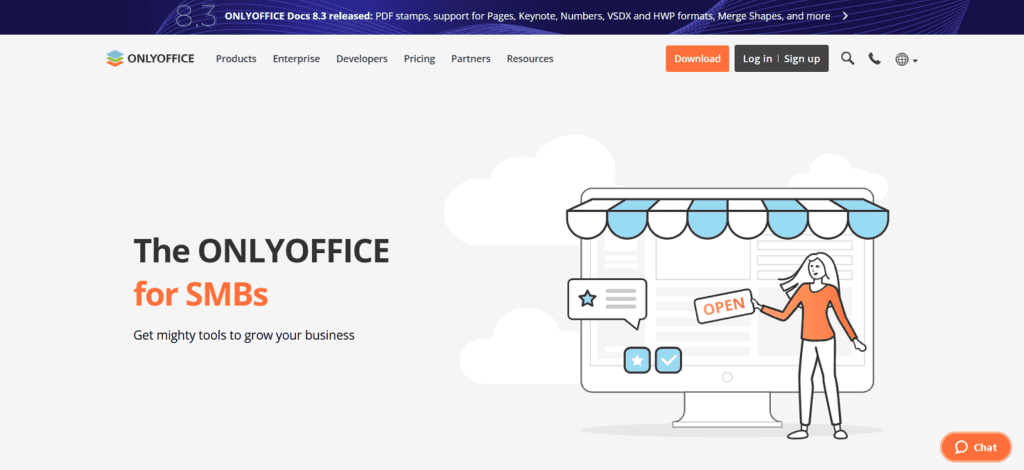Open the search magnifier icon
1024x470 pixels.
[x=848, y=59]
